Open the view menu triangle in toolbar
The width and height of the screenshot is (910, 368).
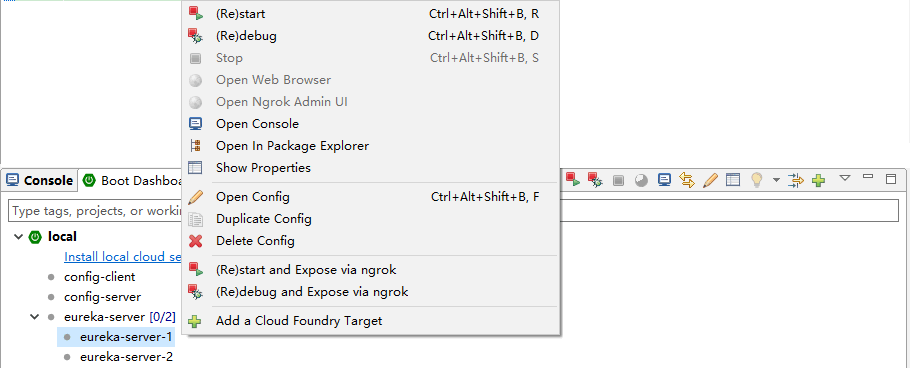click(845, 178)
